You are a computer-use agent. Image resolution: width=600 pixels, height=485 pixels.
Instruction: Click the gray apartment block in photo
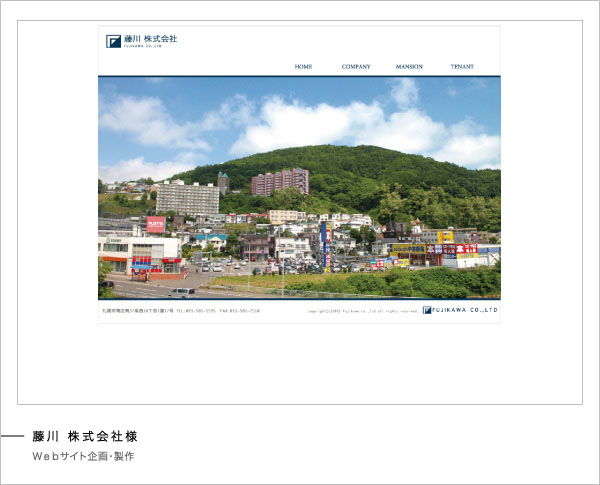tap(187, 198)
